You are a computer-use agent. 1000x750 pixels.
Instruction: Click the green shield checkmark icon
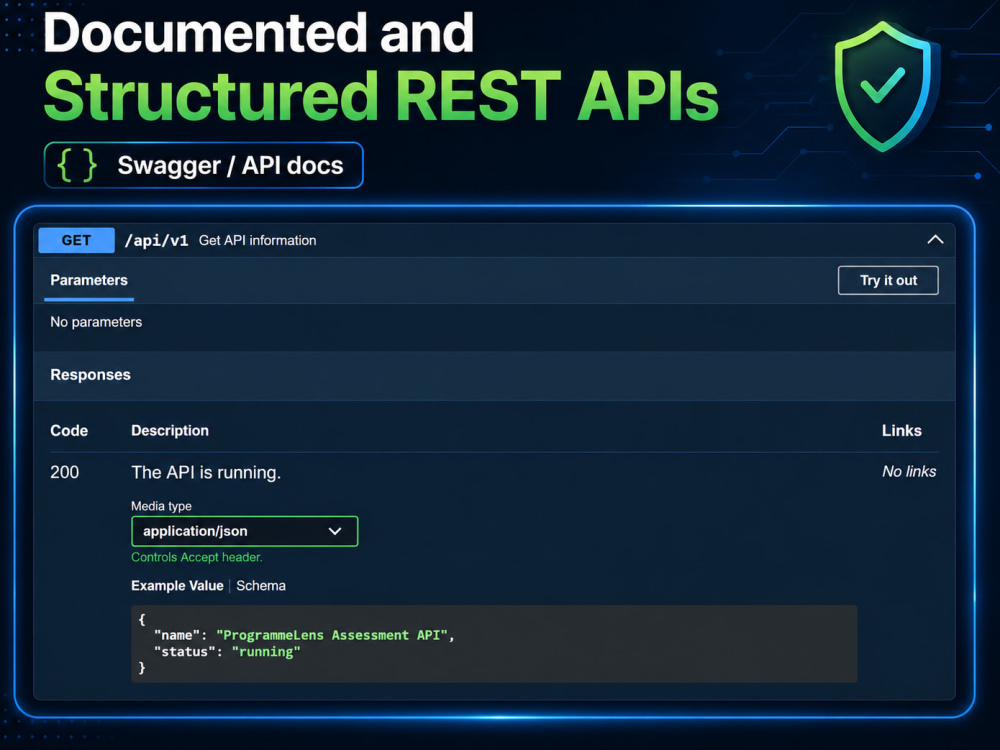point(883,86)
